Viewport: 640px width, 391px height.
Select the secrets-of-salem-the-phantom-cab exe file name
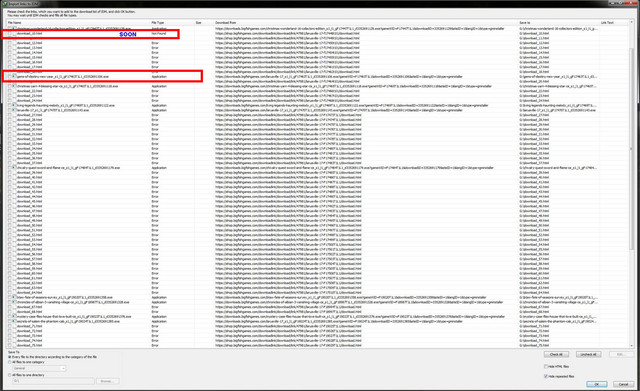coord(69,321)
